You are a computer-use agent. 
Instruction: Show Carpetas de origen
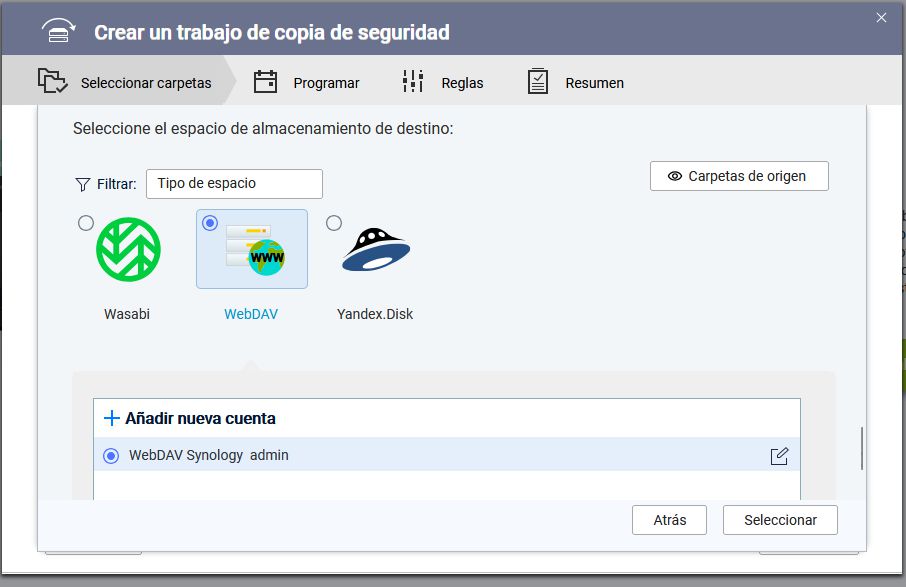coord(739,176)
